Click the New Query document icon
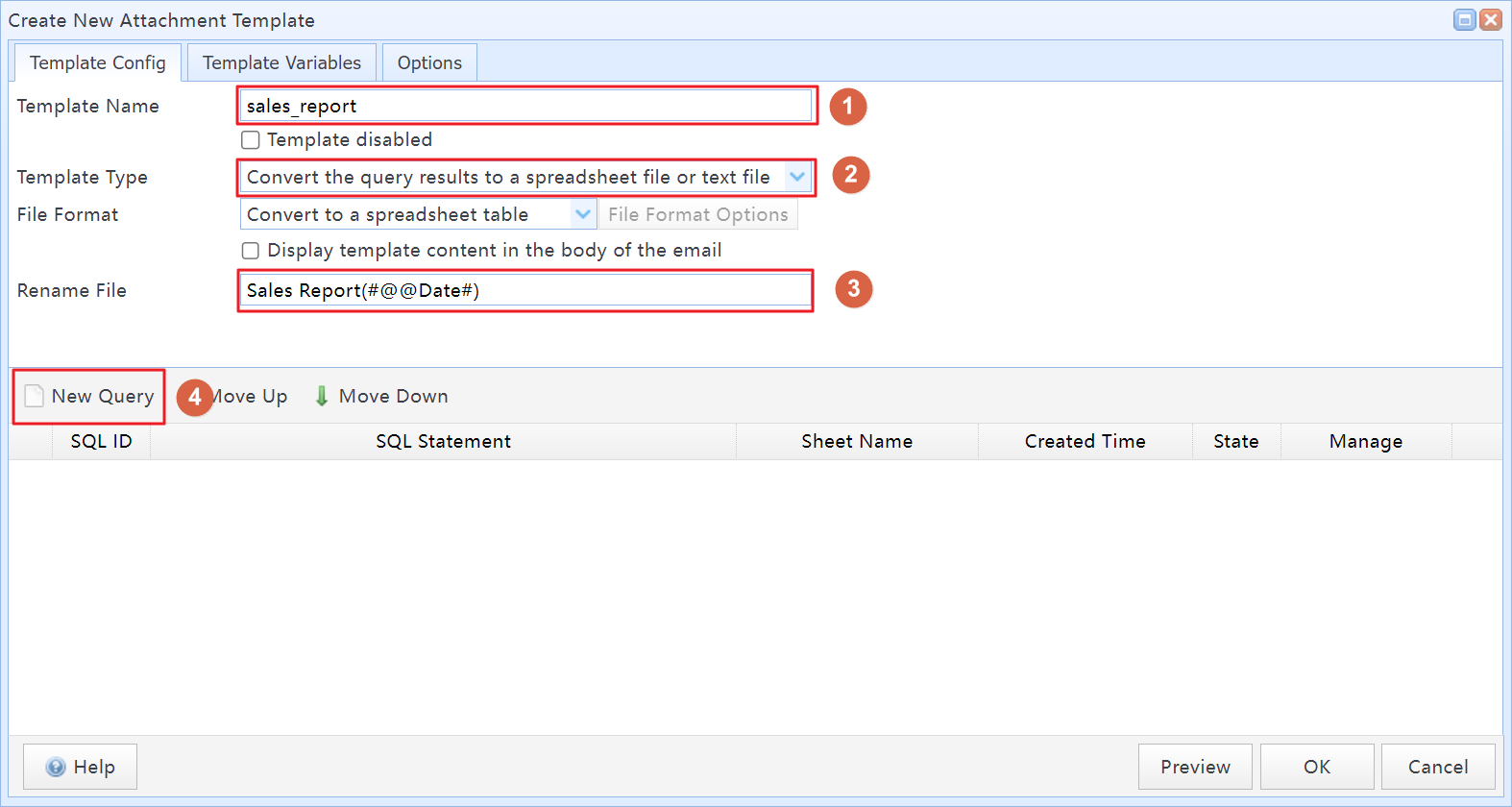Screen dimensions: 1512x807 coord(35,396)
